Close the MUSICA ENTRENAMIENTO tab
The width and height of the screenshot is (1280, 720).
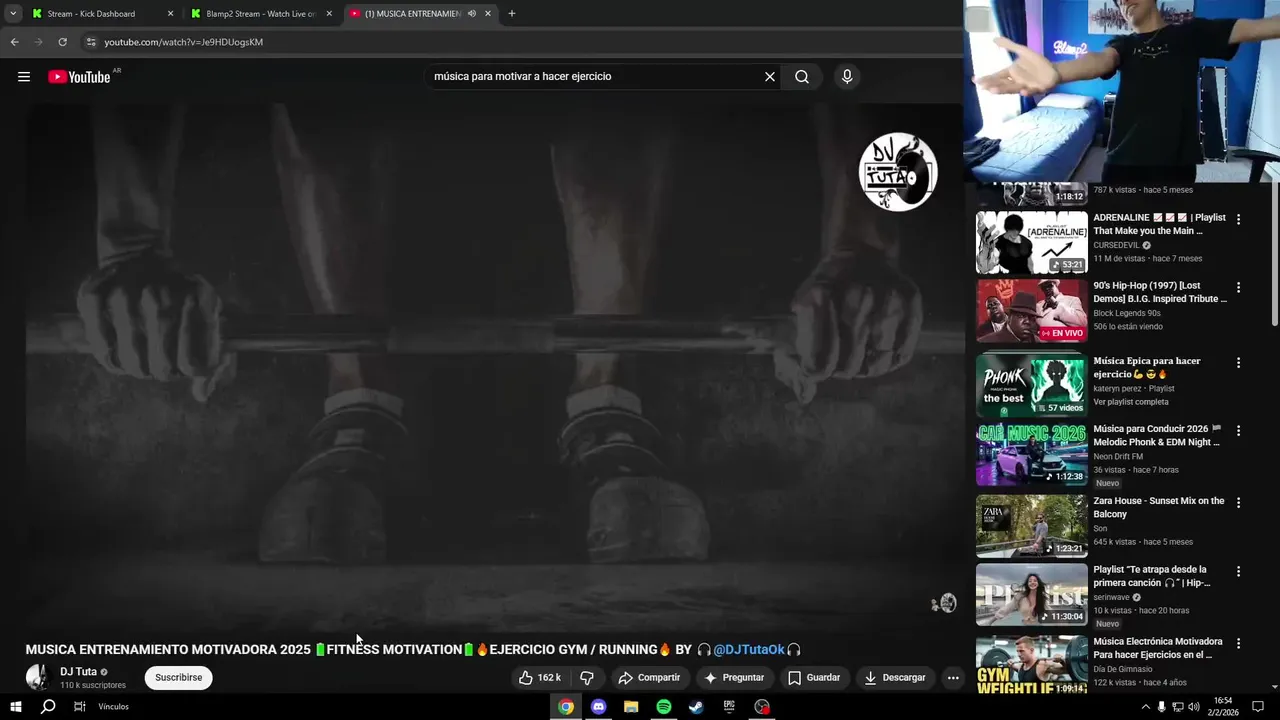point(488,14)
